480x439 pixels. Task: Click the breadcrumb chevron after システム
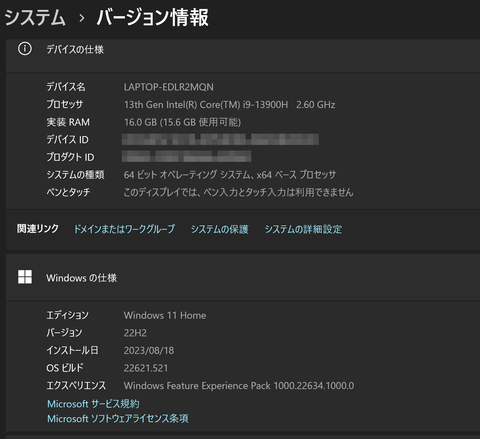[81, 18]
